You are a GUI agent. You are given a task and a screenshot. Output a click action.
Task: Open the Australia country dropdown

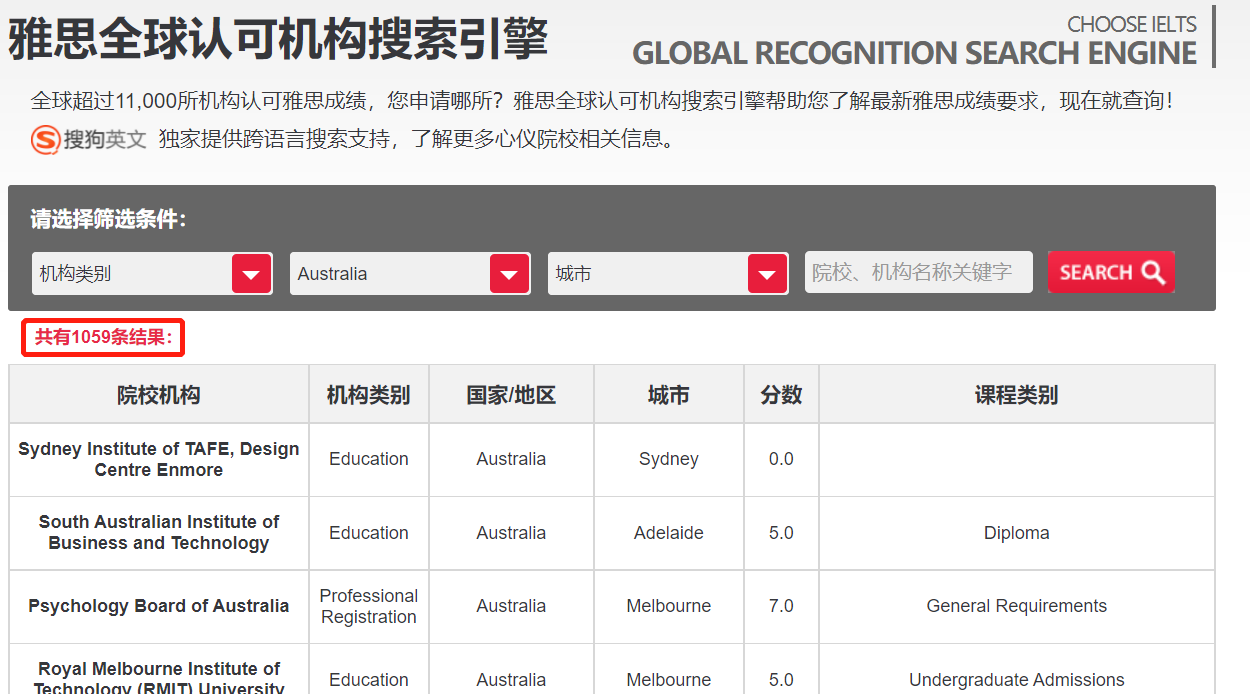(410, 273)
